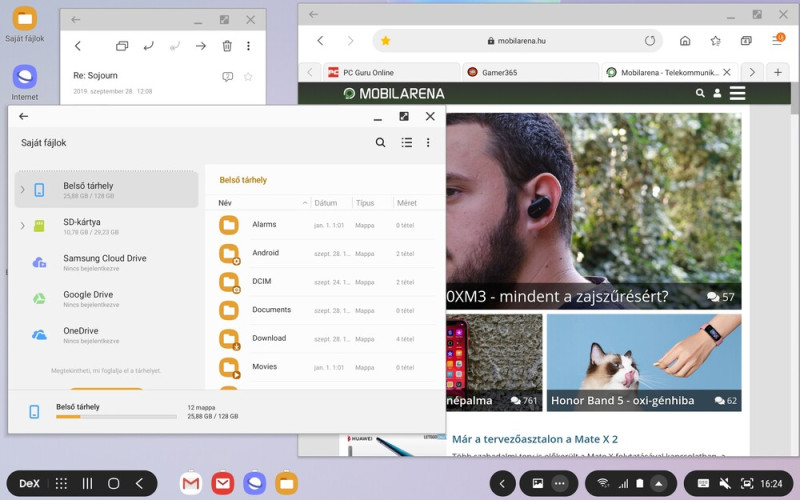800x500 pixels.
Task: Click reply arrow in email window
Action: [148, 46]
